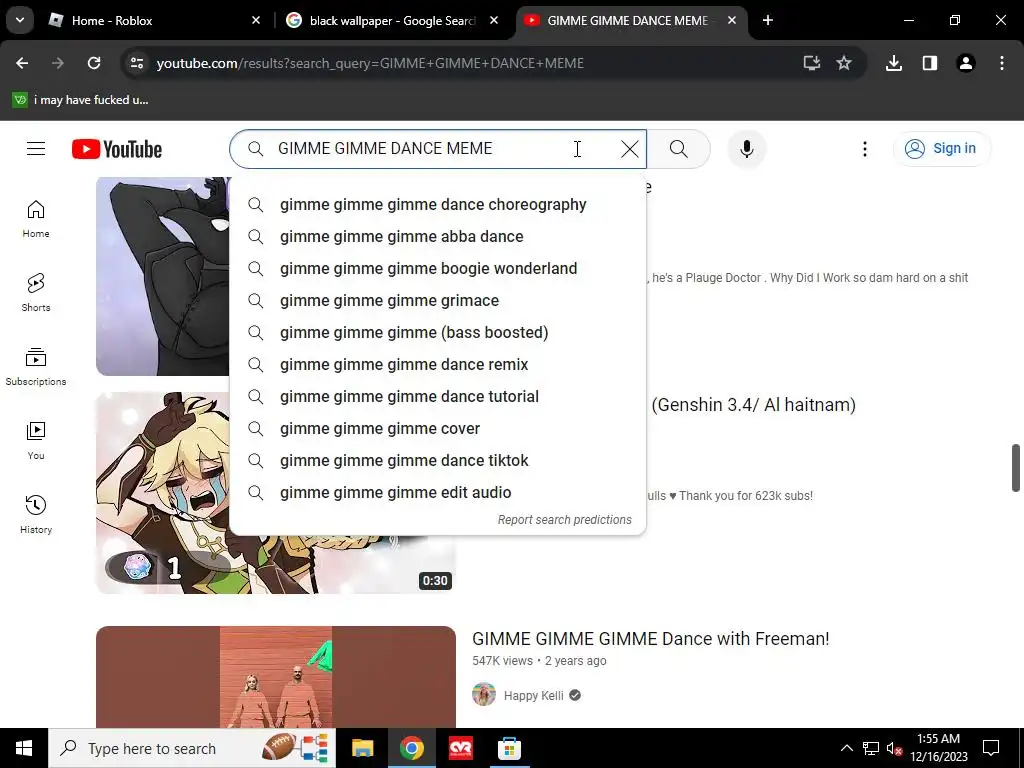Choose 'gimme gimme gimme dance tutorial' suggestion
This screenshot has height=768, width=1024.
[x=438, y=396]
